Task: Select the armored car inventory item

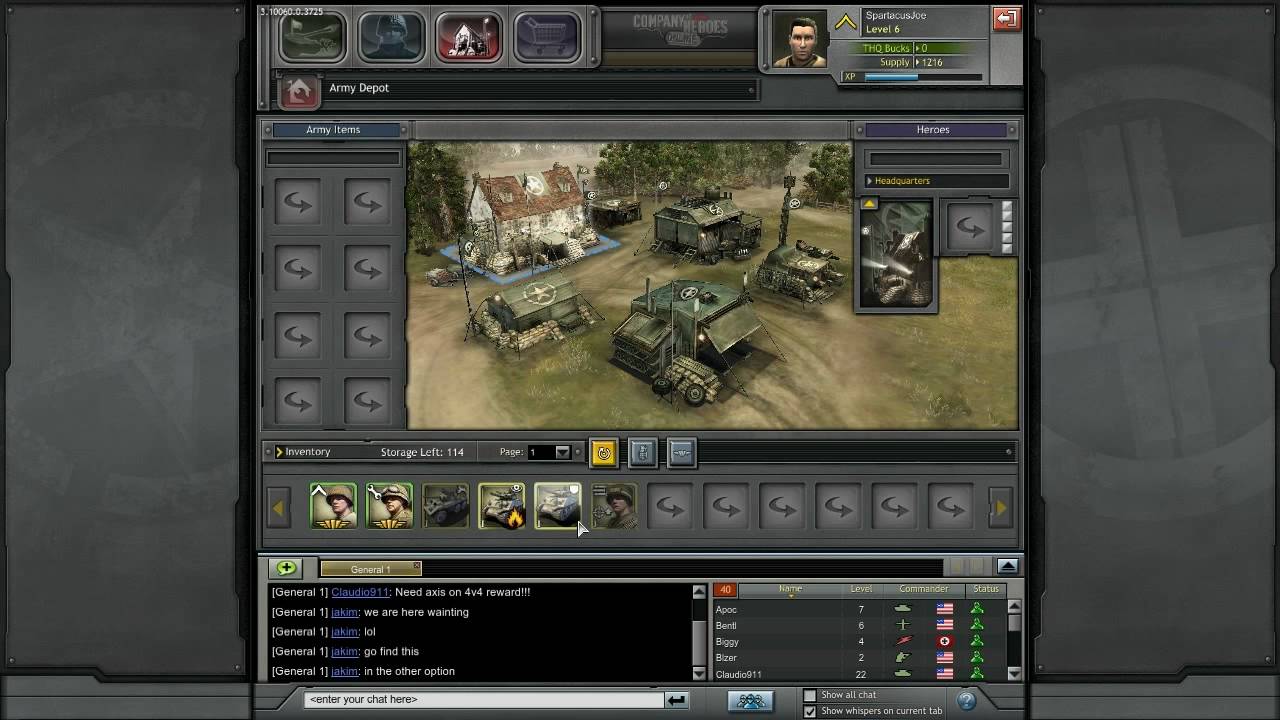Action: (x=445, y=506)
